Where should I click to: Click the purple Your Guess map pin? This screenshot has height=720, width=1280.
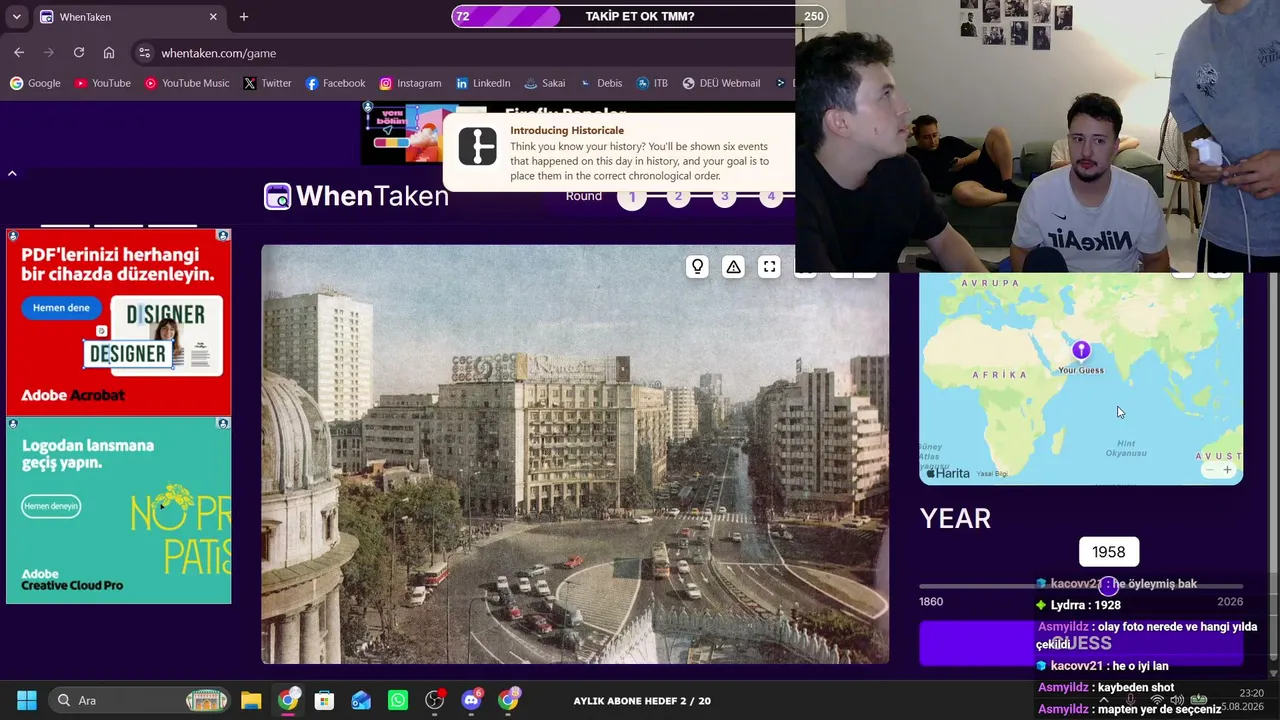[1081, 350]
